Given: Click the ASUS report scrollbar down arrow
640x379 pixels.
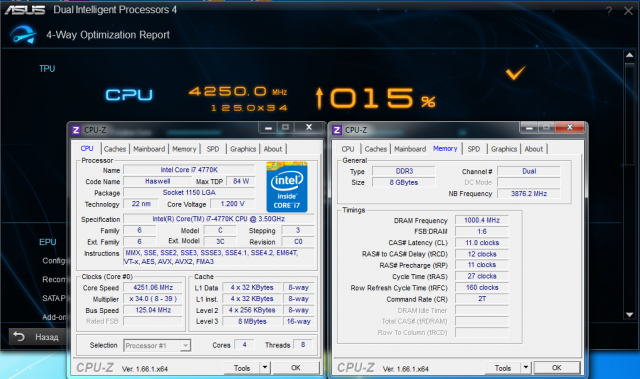Looking at the screenshot, I should 629,315.
